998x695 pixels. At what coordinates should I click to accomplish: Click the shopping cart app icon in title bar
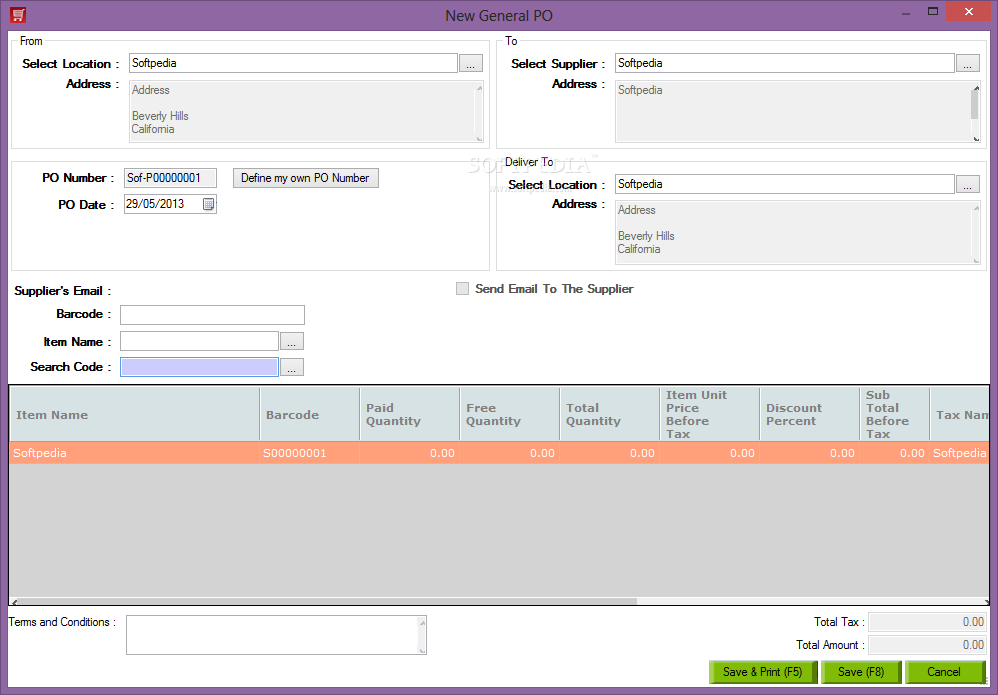(18, 15)
